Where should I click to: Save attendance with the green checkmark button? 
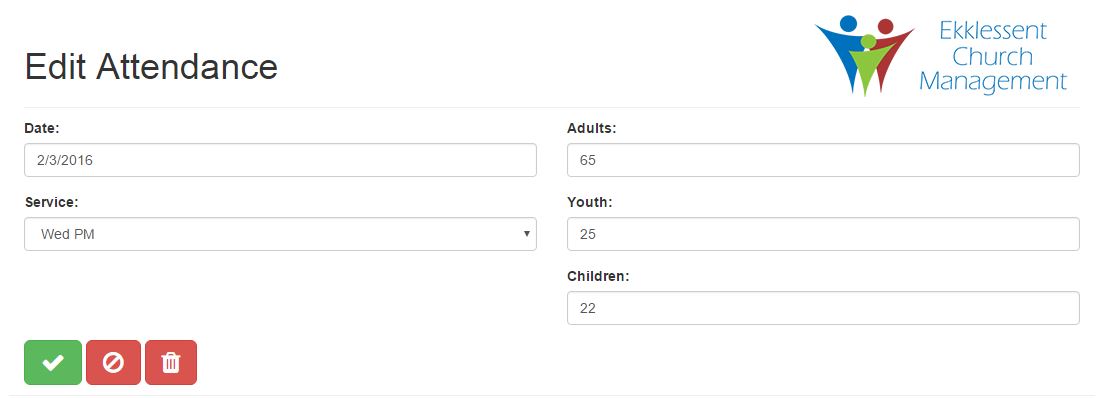coord(53,363)
